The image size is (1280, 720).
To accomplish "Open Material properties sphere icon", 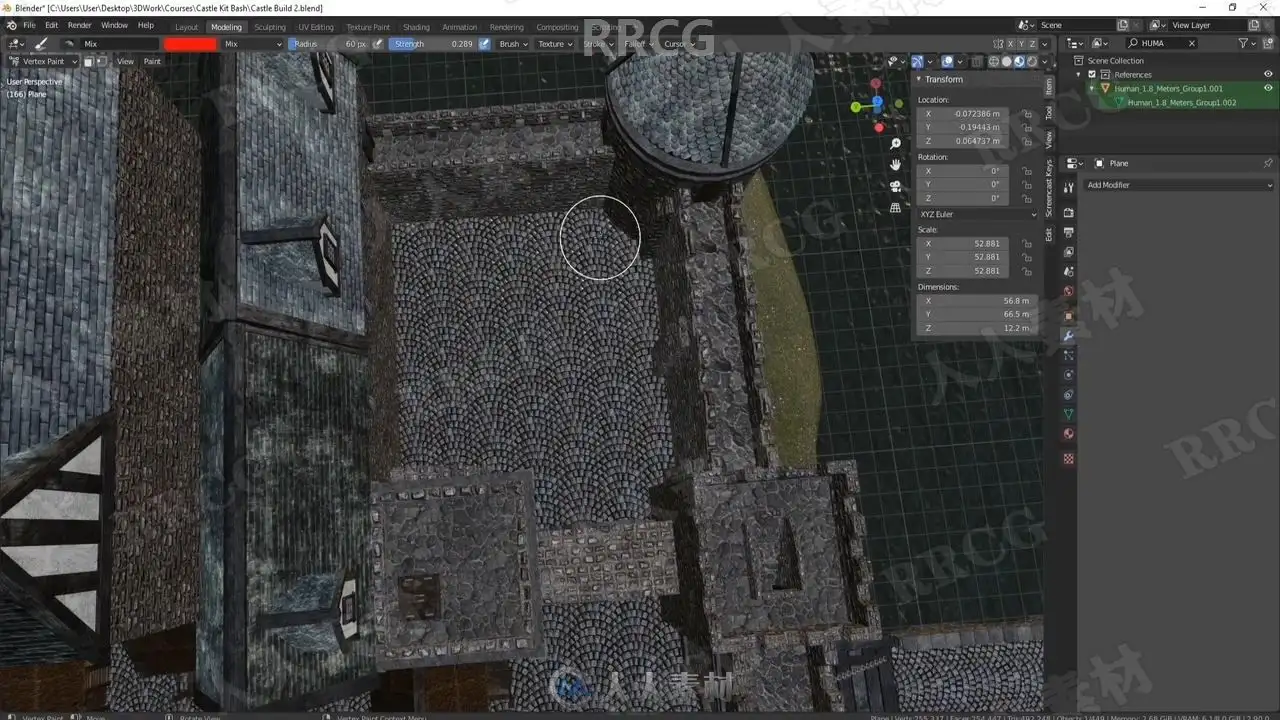I will [1068, 434].
